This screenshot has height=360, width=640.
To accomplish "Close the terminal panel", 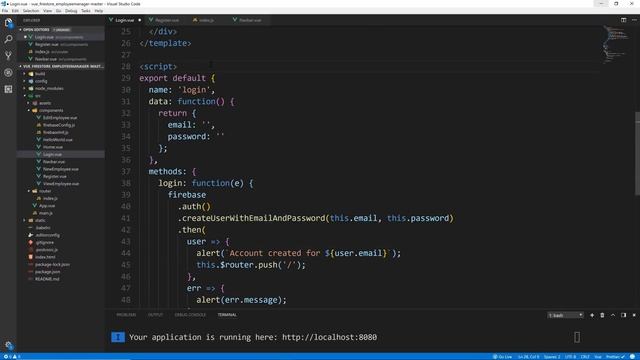I will [x=634, y=315].
